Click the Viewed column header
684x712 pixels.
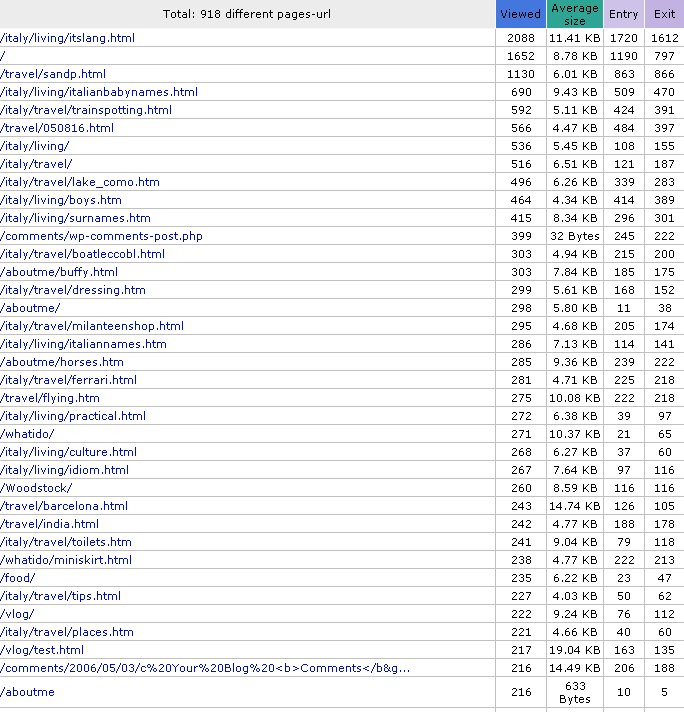(x=520, y=14)
